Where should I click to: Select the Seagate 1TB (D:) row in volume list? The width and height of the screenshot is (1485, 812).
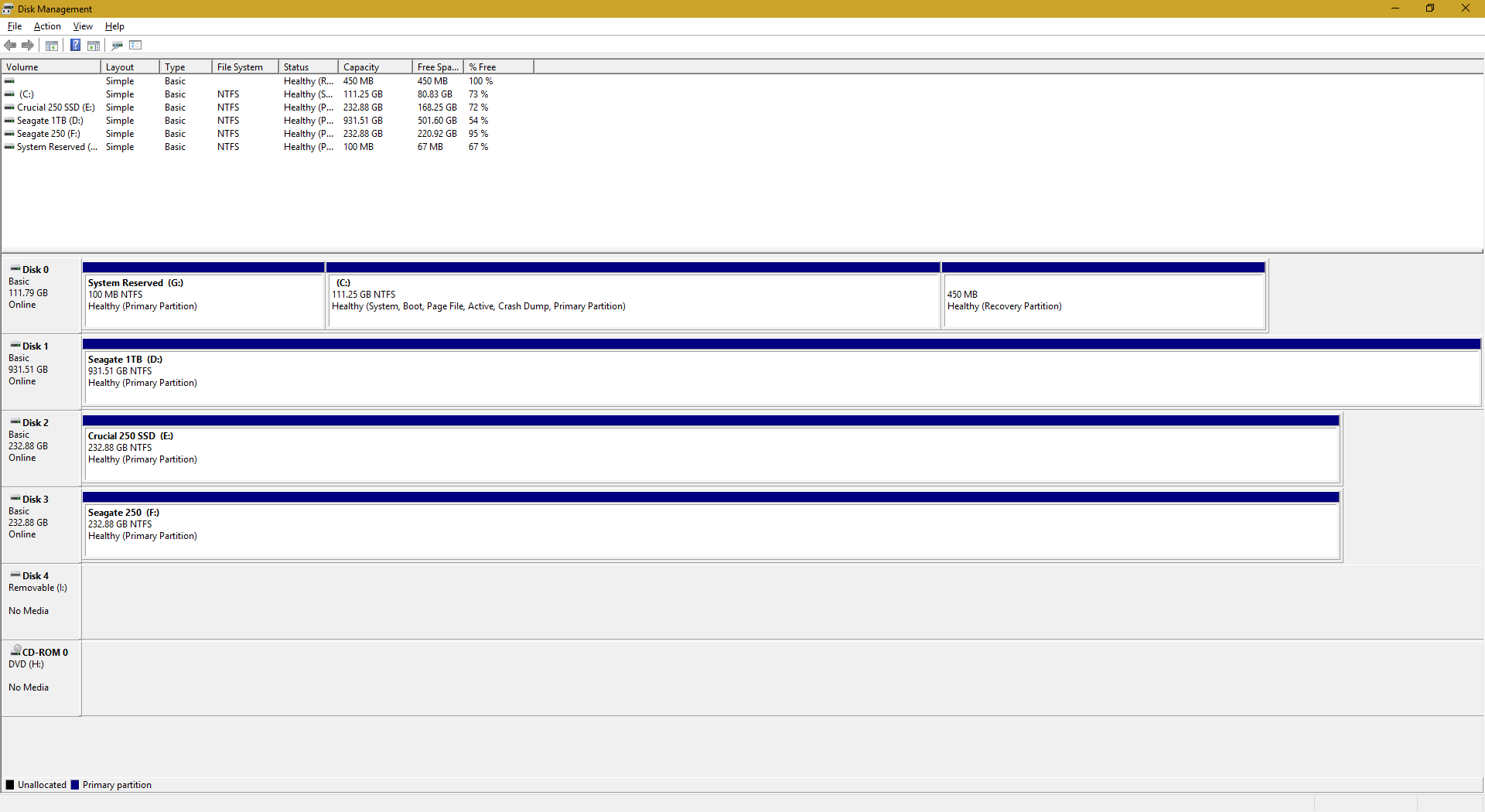tap(49, 121)
